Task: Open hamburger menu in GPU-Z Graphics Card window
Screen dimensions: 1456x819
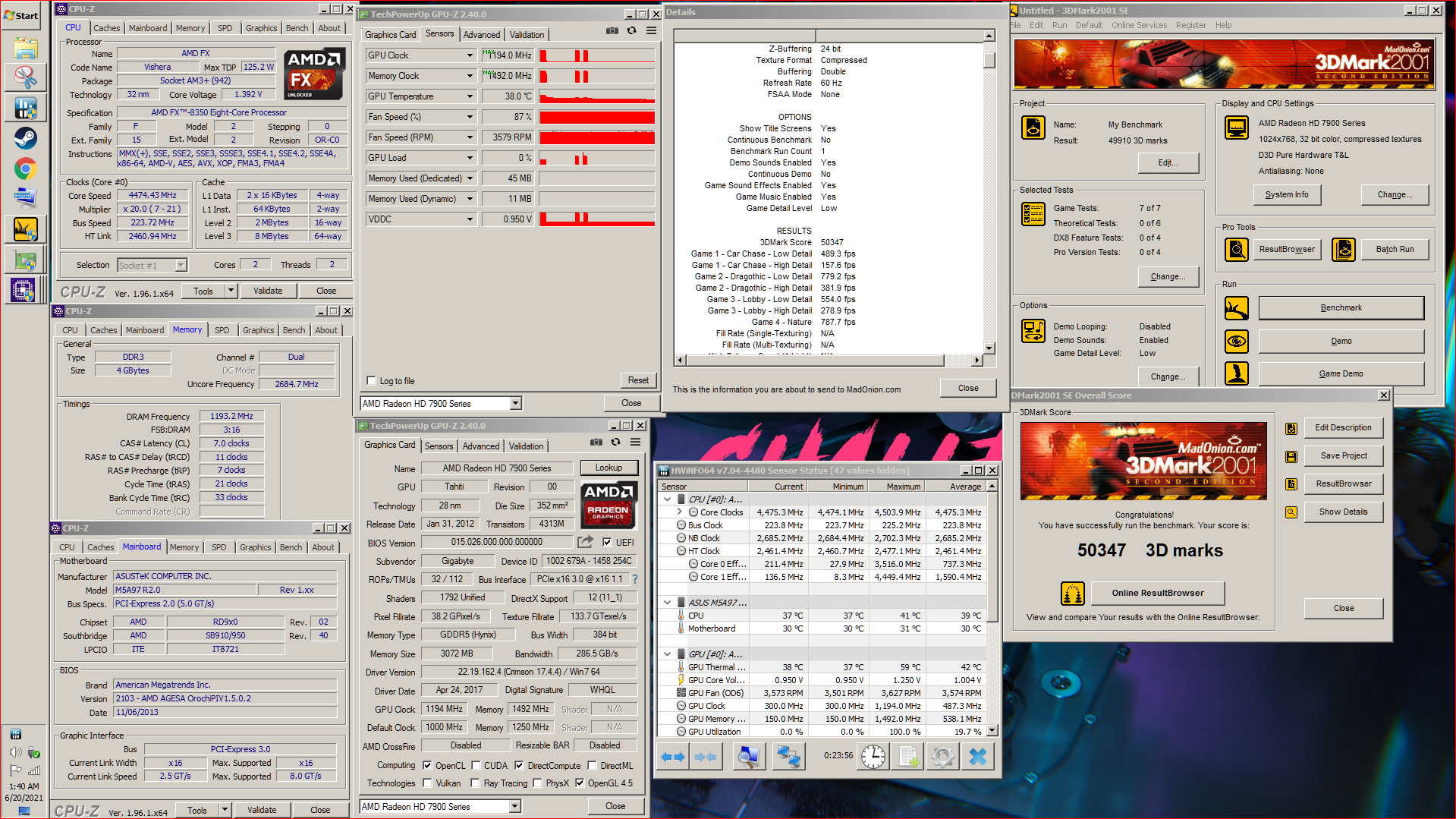Action: [x=635, y=443]
